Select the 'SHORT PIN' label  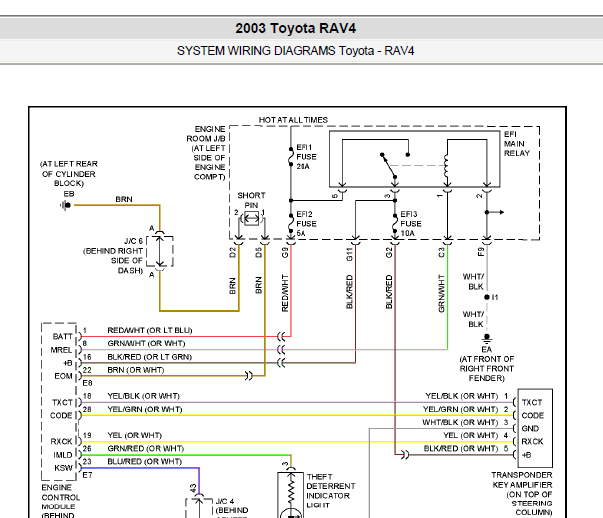point(251,200)
